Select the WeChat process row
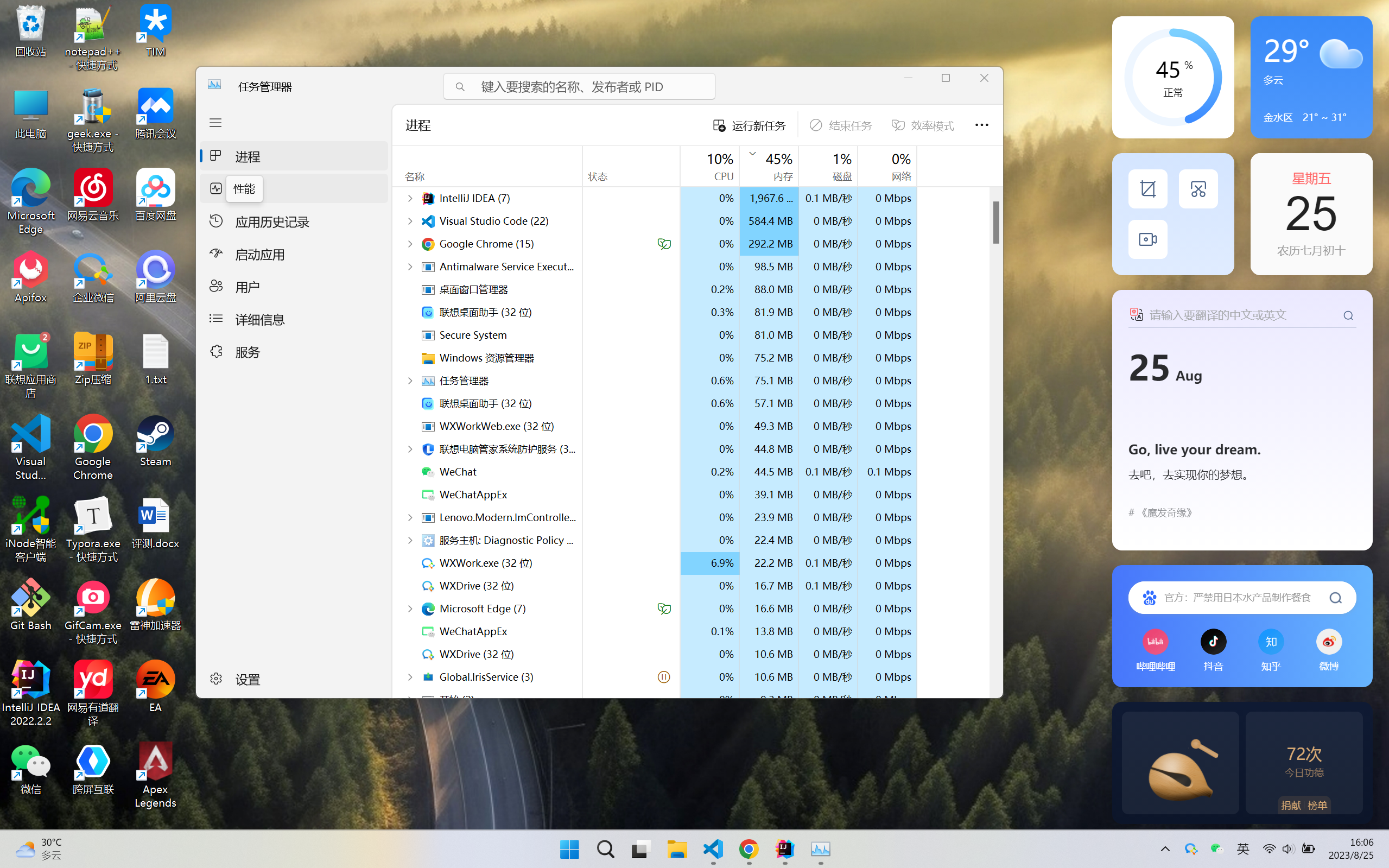 click(x=655, y=472)
